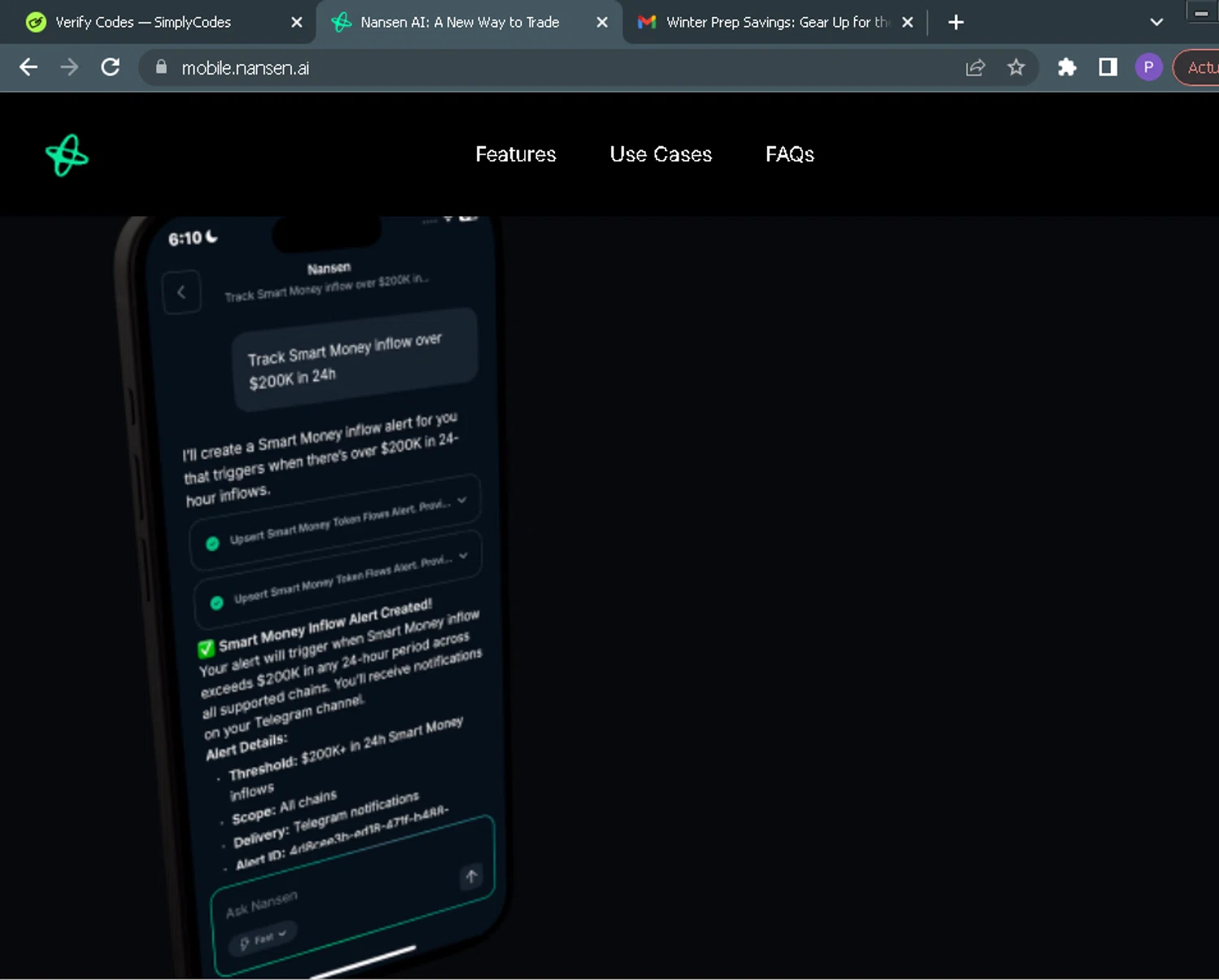Open the tab search dropdown arrow
The image size is (1219, 980).
pyautogui.click(x=1156, y=22)
